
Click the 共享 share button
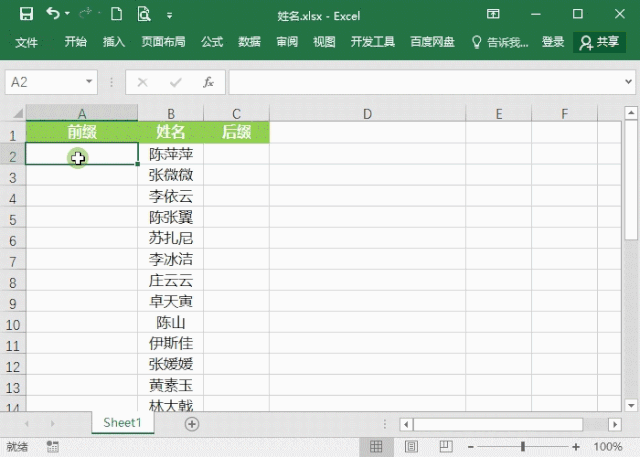coord(599,42)
